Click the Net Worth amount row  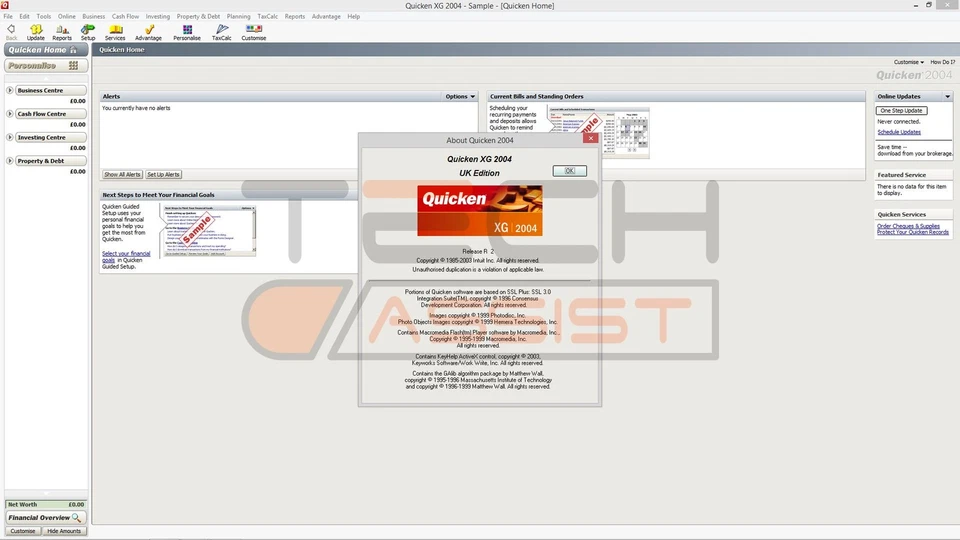click(46, 504)
